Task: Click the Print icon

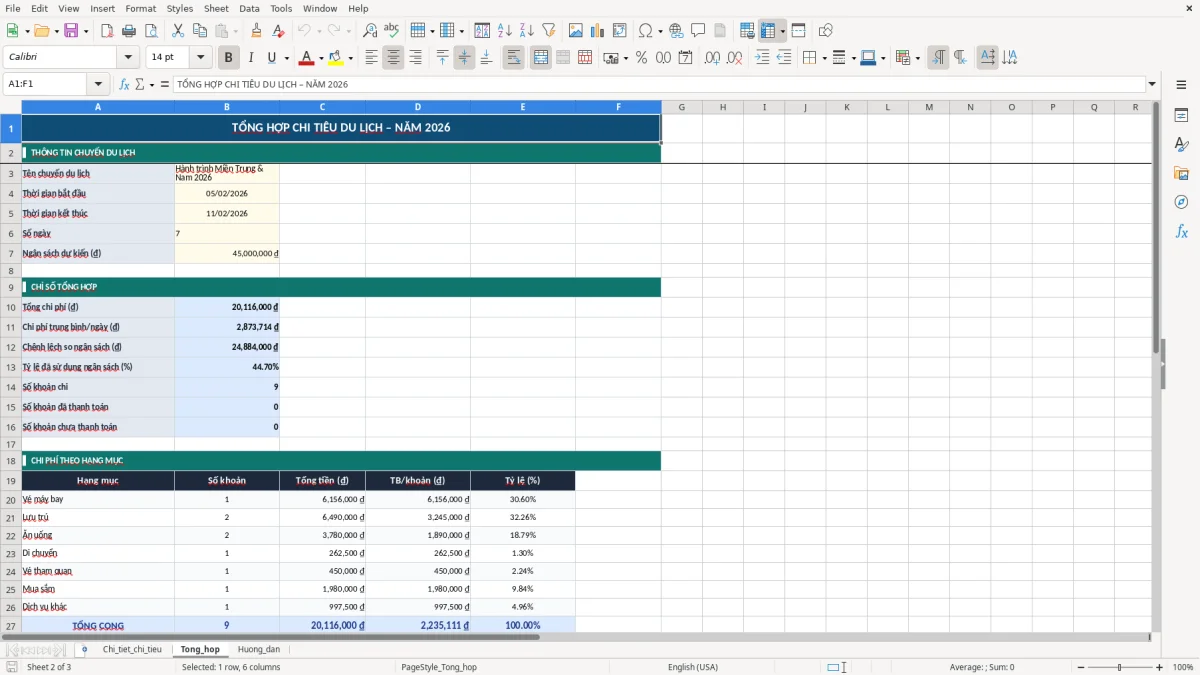Action: (x=129, y=31)
